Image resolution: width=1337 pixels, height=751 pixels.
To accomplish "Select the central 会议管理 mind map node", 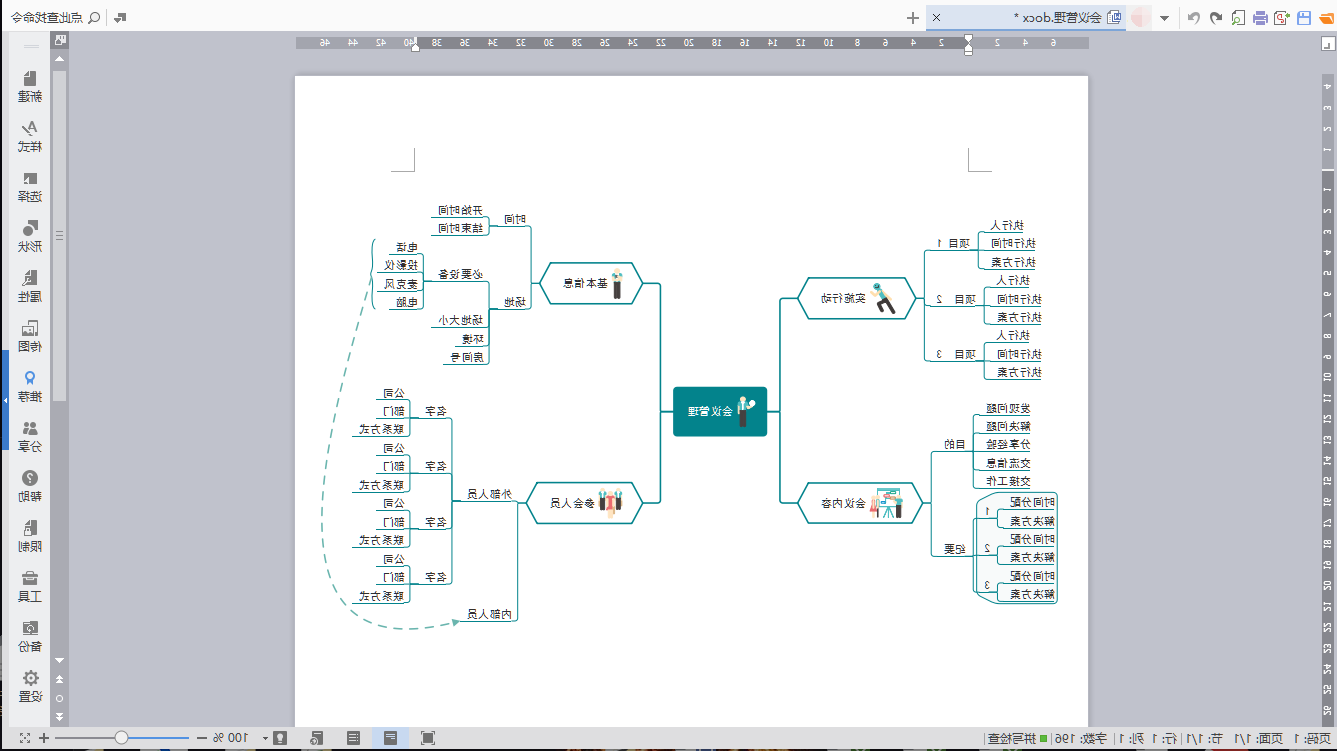I will [720, 411].
